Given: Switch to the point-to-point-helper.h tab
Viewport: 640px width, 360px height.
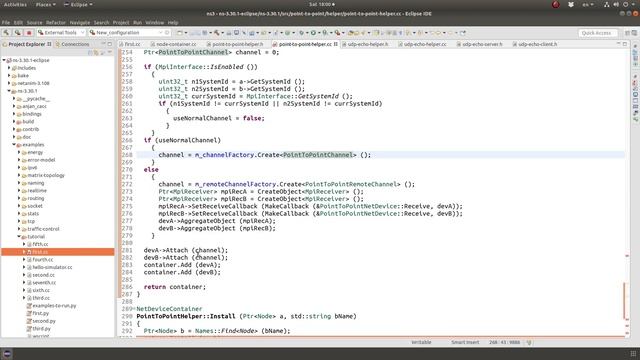Looking at the screenshot, I should tap(238, 44).
